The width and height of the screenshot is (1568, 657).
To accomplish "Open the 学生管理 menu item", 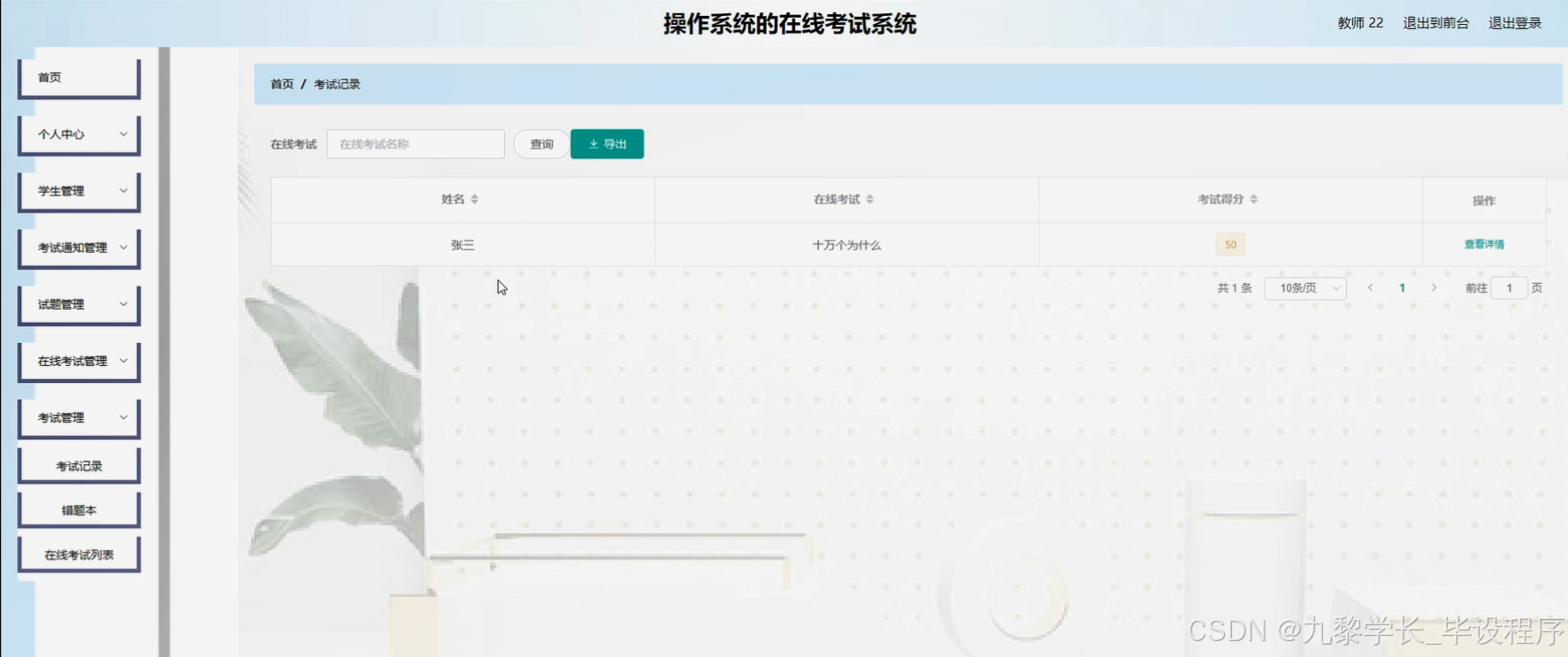I will [x=80, y=191].
